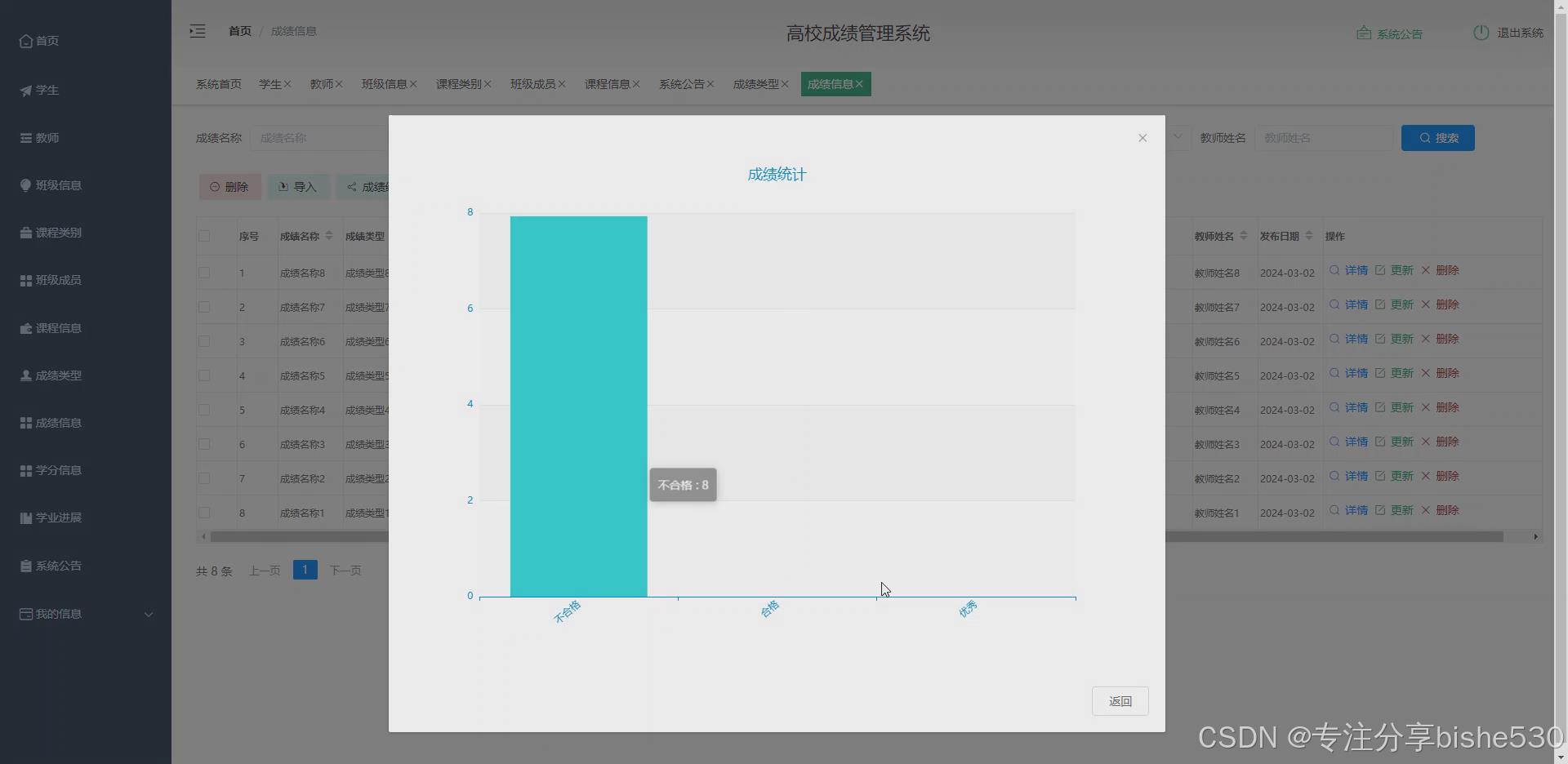Viewport: 1568px width, 764px height.
Task: Check the row 6 checkbox (成绩名称3)
Action: tap(204, 444)
